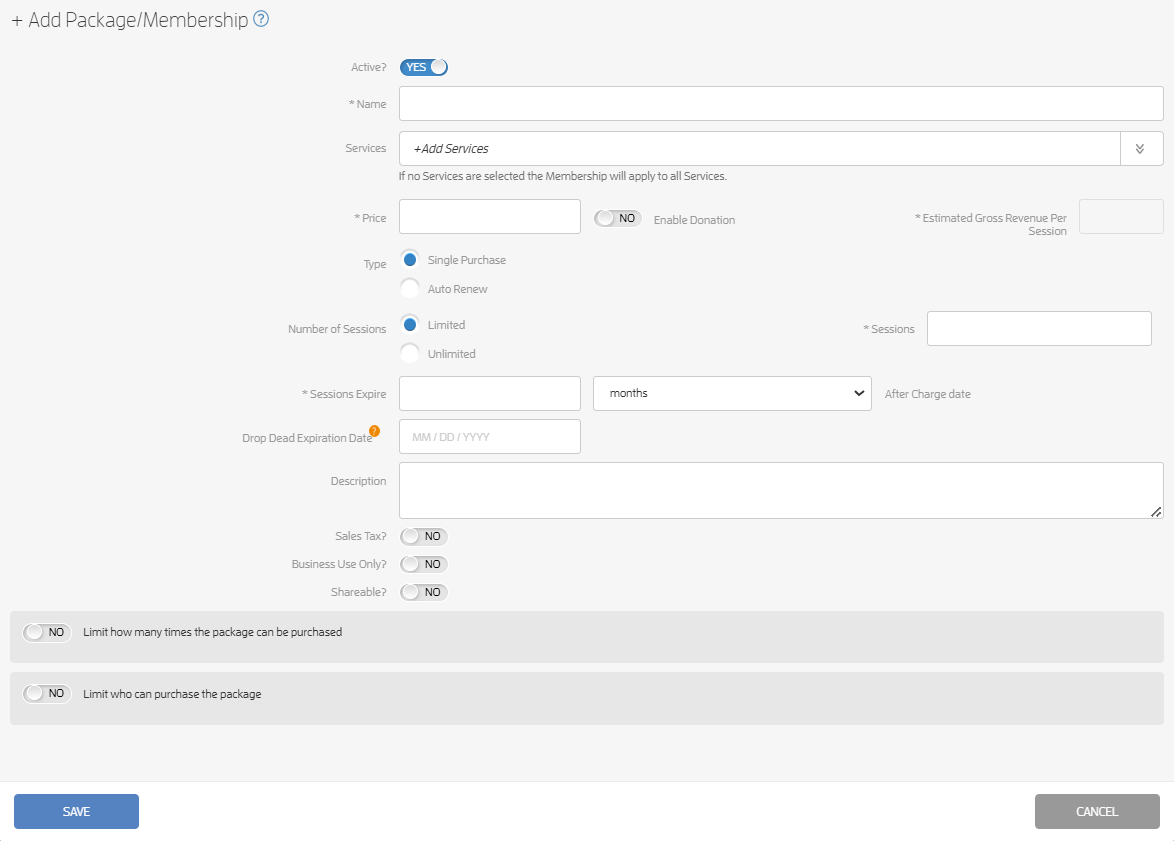The image size is (1174, 841).
Task: Toggle the Active switch off
Action: point(424,67)
